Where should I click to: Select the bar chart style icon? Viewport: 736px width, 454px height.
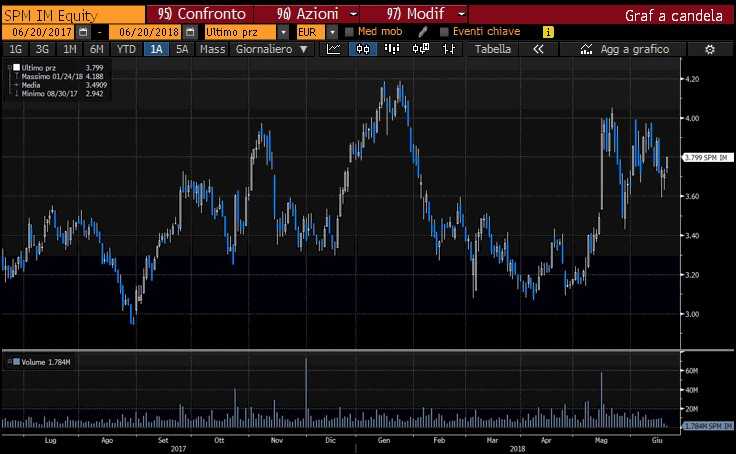coord(391,49)
